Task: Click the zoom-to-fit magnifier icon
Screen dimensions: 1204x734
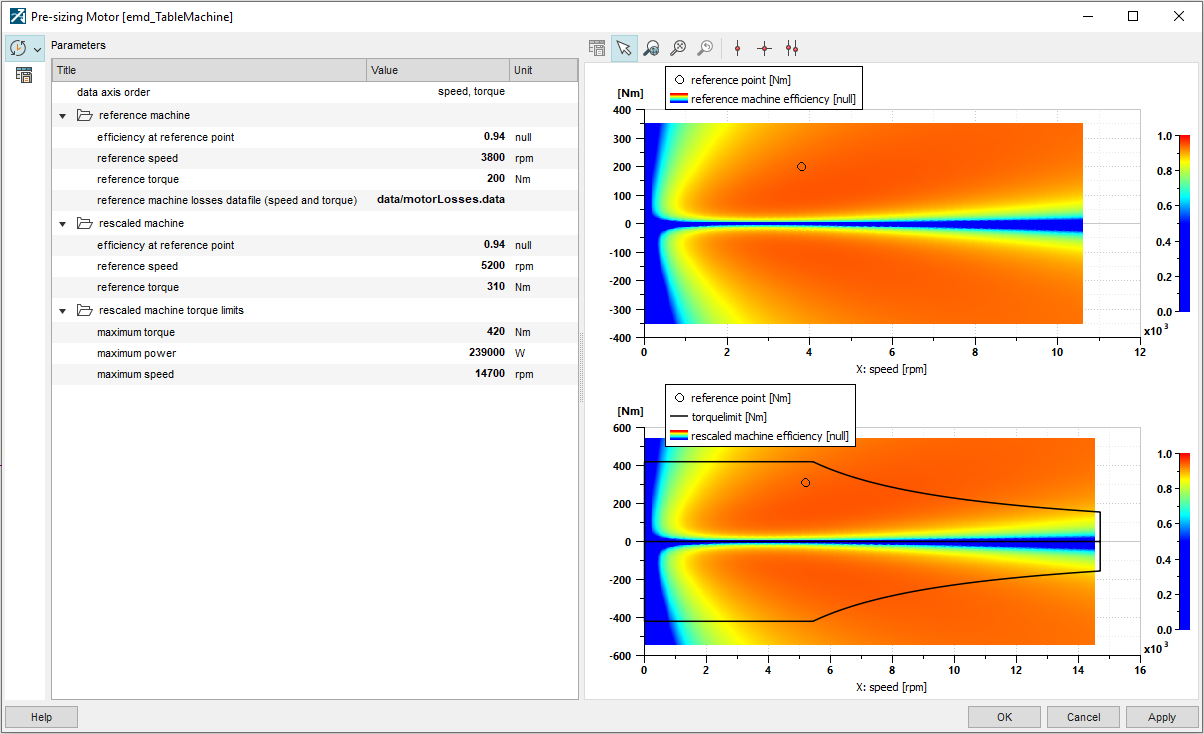Action: 678,48
